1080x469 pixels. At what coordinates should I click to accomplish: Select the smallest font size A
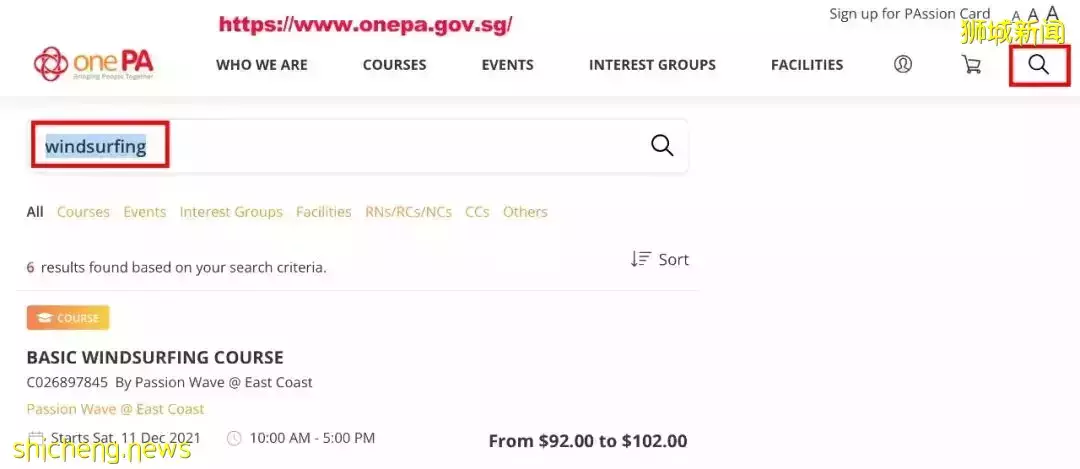[x=1016, y=16]
